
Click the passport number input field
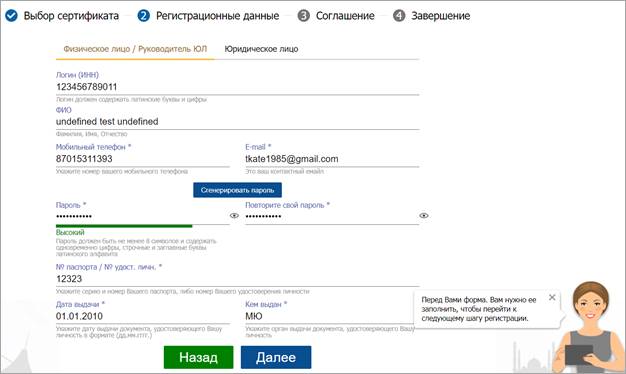[238, 279]
